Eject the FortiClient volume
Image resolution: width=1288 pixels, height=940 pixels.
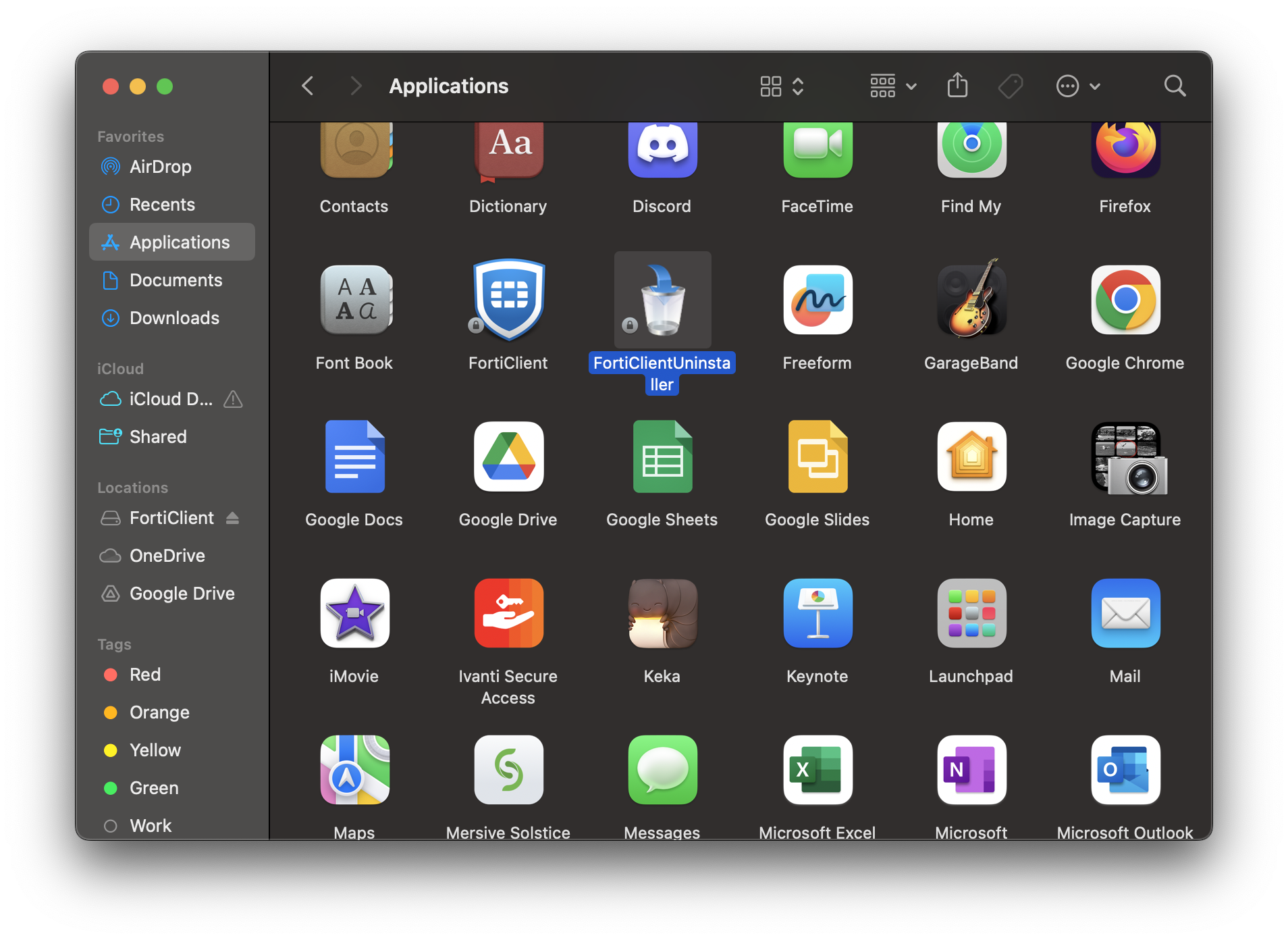point(232,518)
